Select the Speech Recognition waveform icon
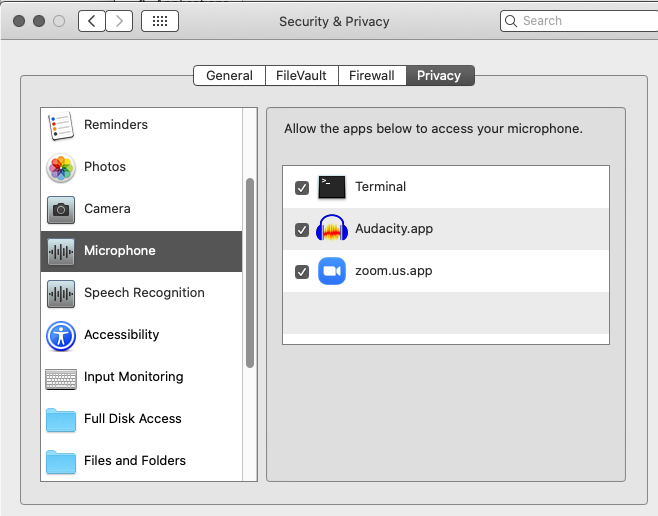658x516 pixels. click(61, 294)
